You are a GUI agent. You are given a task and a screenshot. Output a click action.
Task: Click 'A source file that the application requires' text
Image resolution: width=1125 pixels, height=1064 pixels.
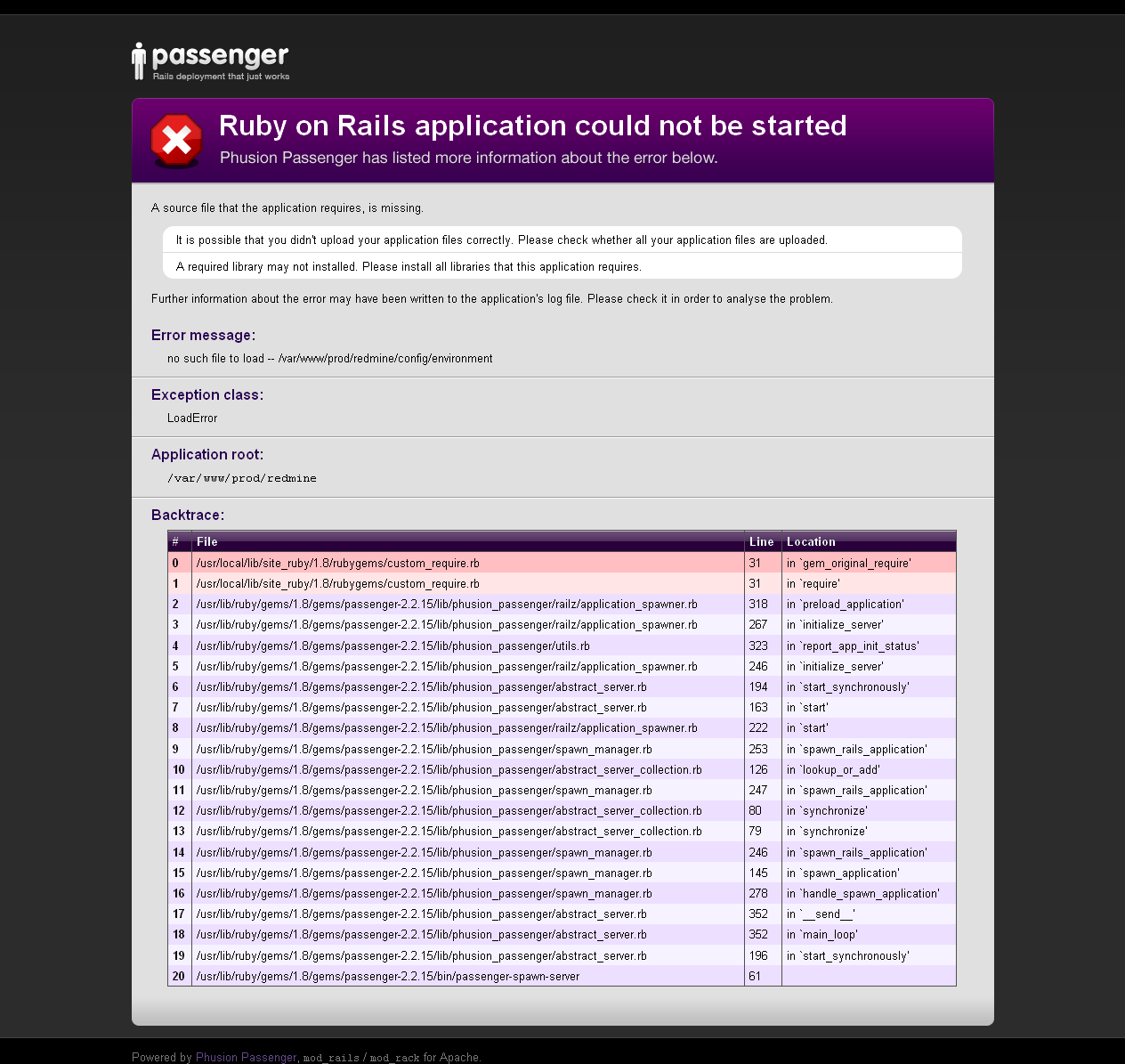[x=287, y=207]
